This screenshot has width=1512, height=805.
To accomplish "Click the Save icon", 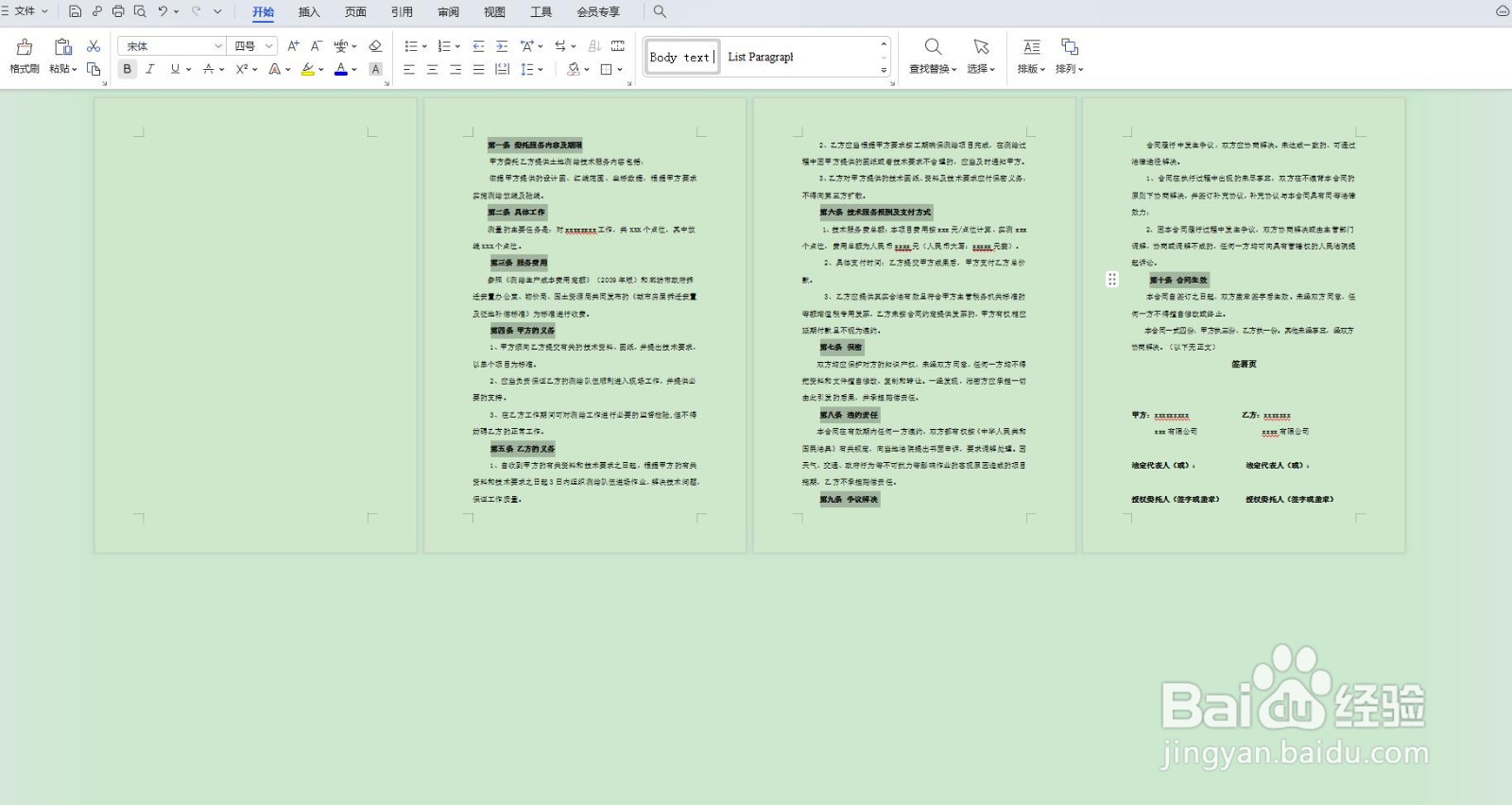I will click(75, 11).
